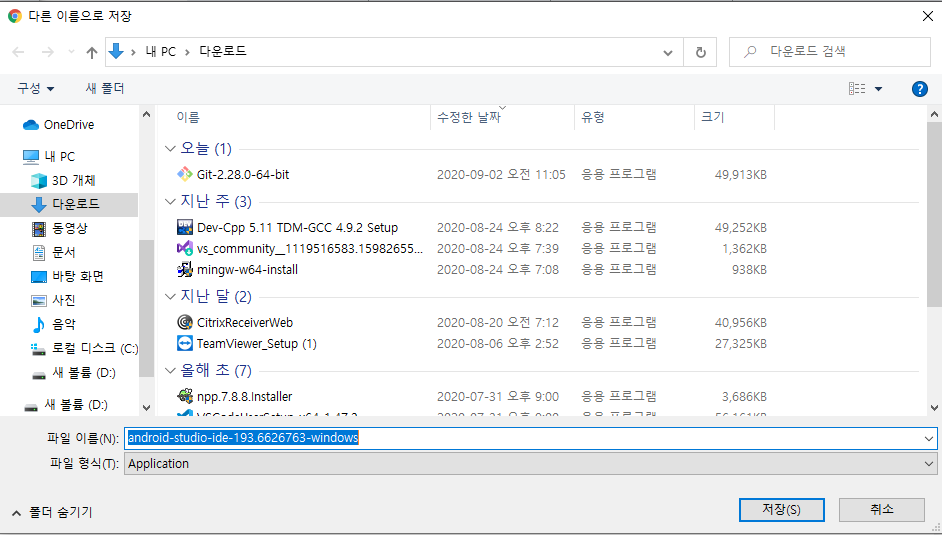Click the help question mark icon
The image size is (942, 535).
click(919, 89)
